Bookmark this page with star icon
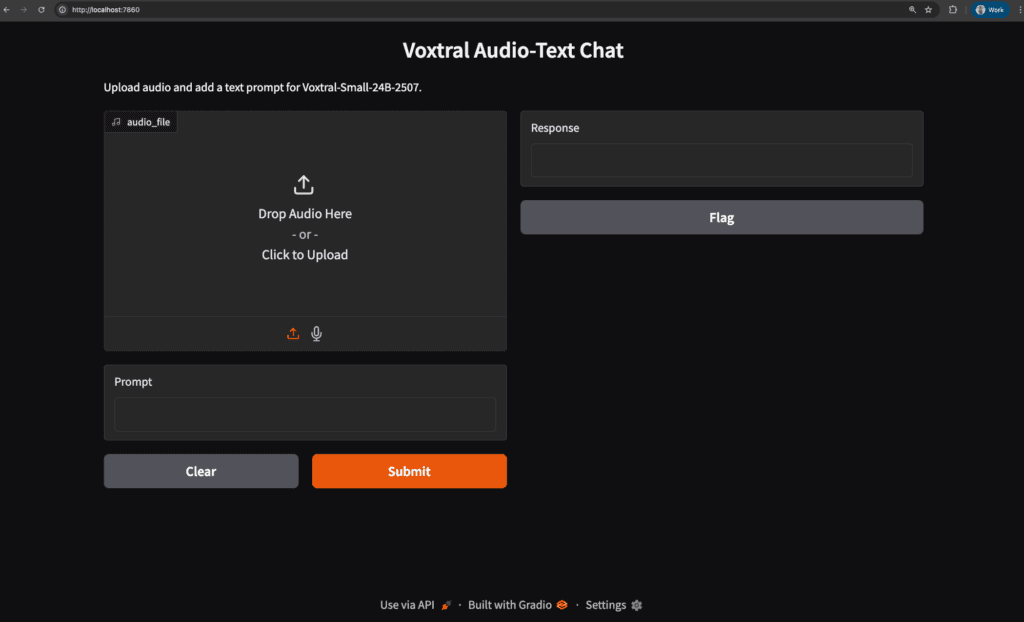Image resolution: width=1024 pixels, height=622 pixels. tap(929, 10)
